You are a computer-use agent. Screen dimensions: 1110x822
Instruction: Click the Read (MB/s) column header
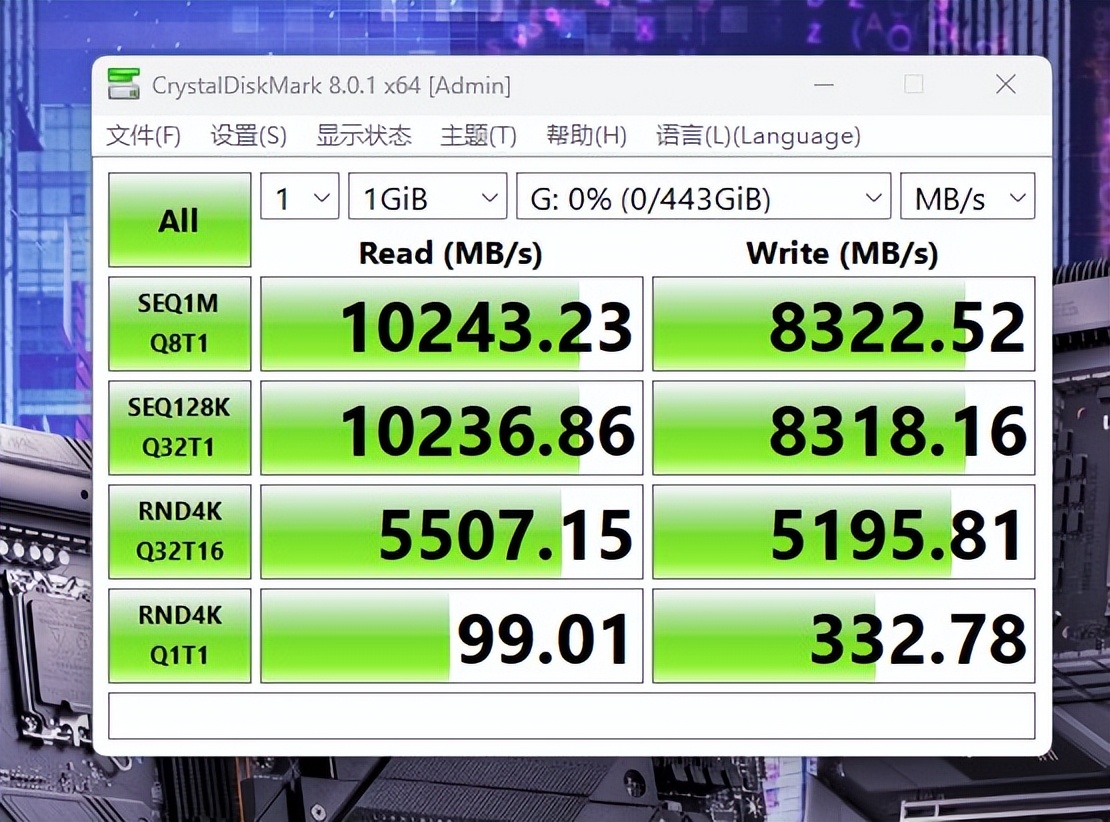point(450,253)
